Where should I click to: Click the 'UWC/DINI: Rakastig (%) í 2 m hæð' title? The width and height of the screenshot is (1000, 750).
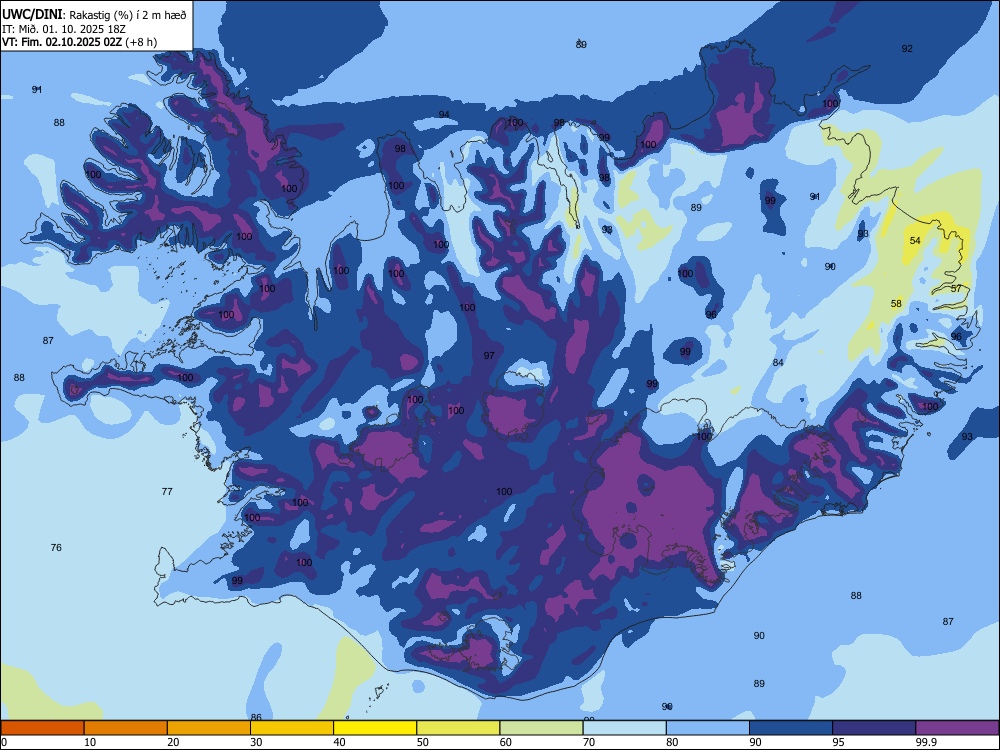pyautogui.click(x=94, y=15)
